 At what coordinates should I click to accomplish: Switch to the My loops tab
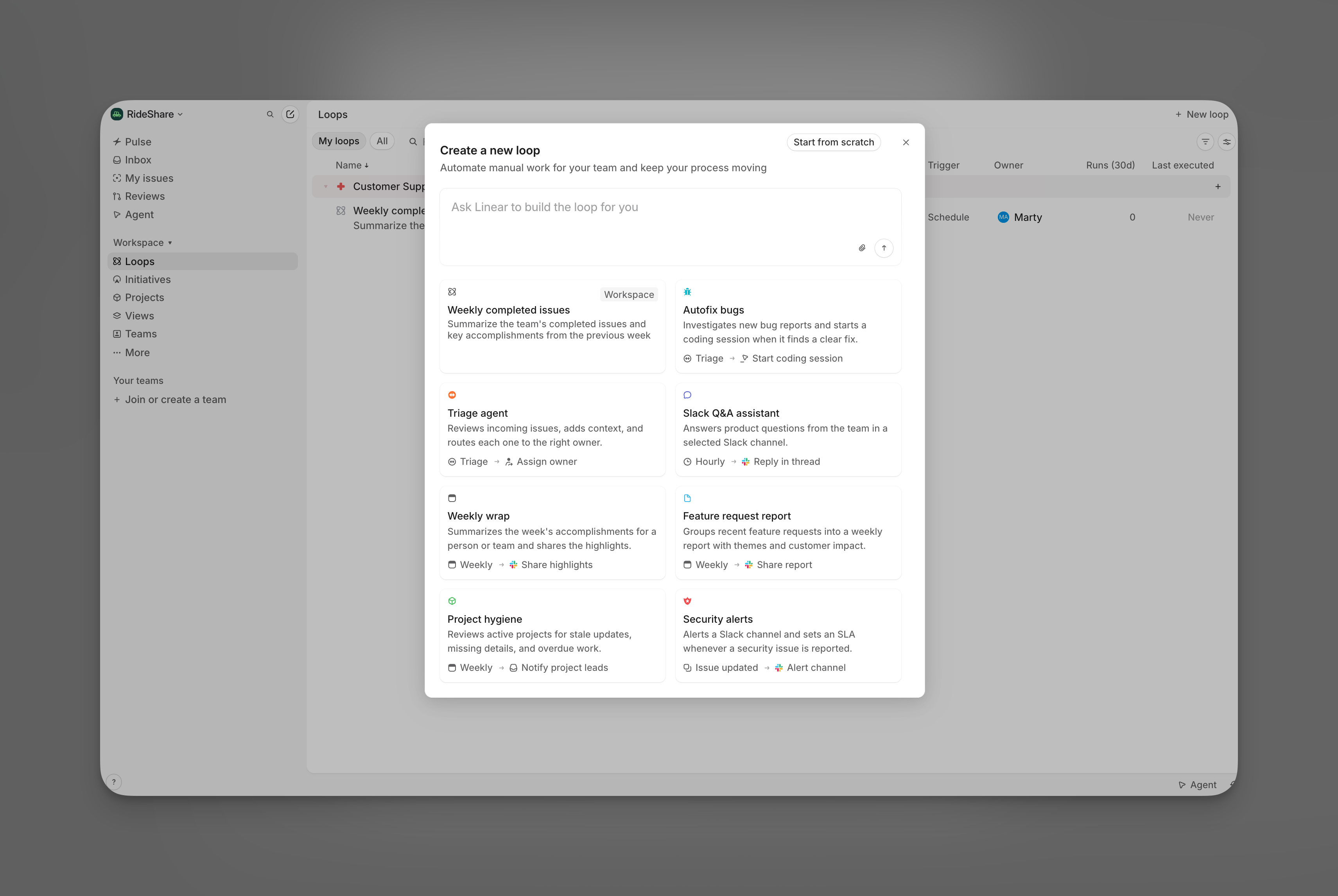point(339,141)
